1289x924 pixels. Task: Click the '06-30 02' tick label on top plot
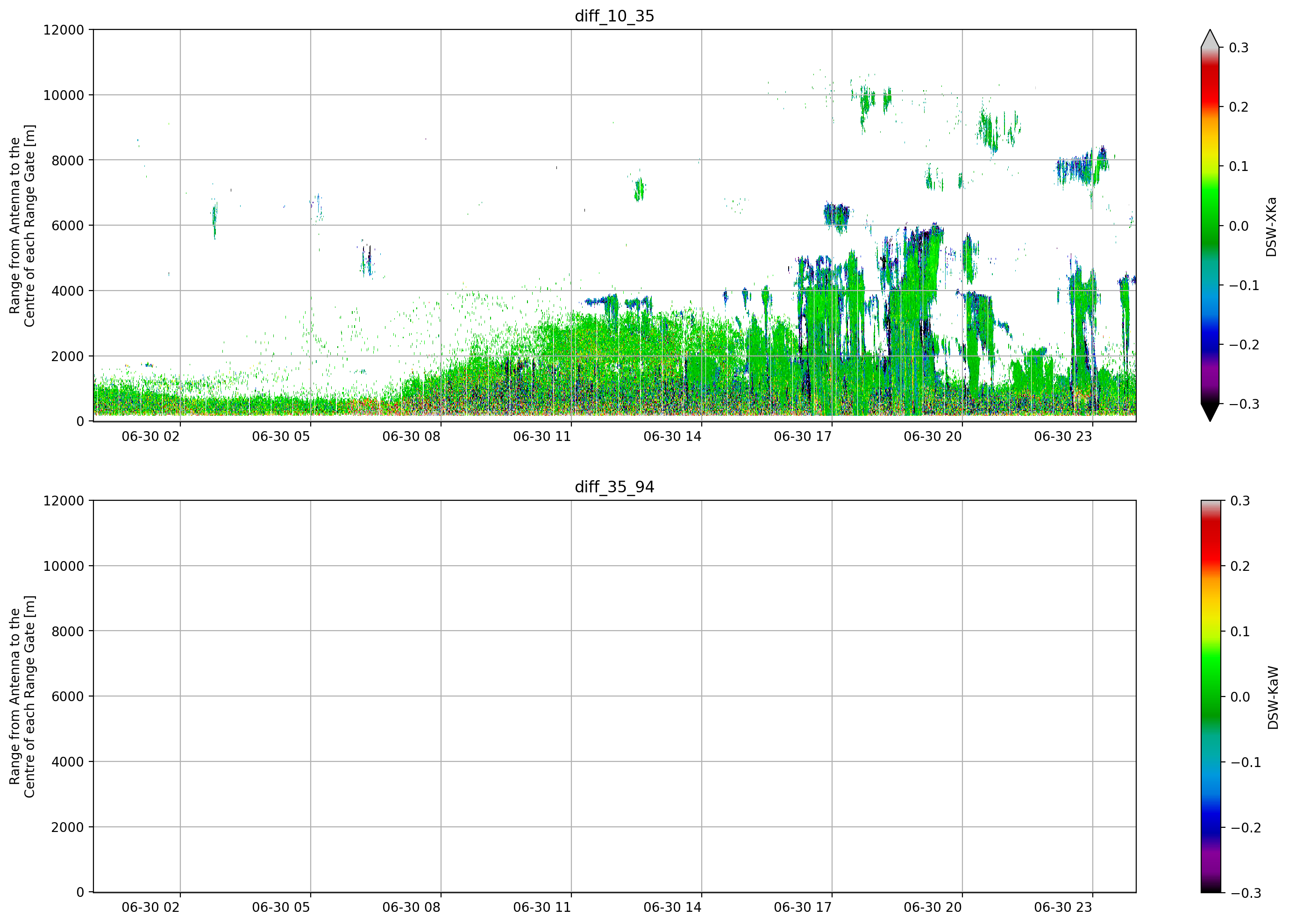click(150, 436)
